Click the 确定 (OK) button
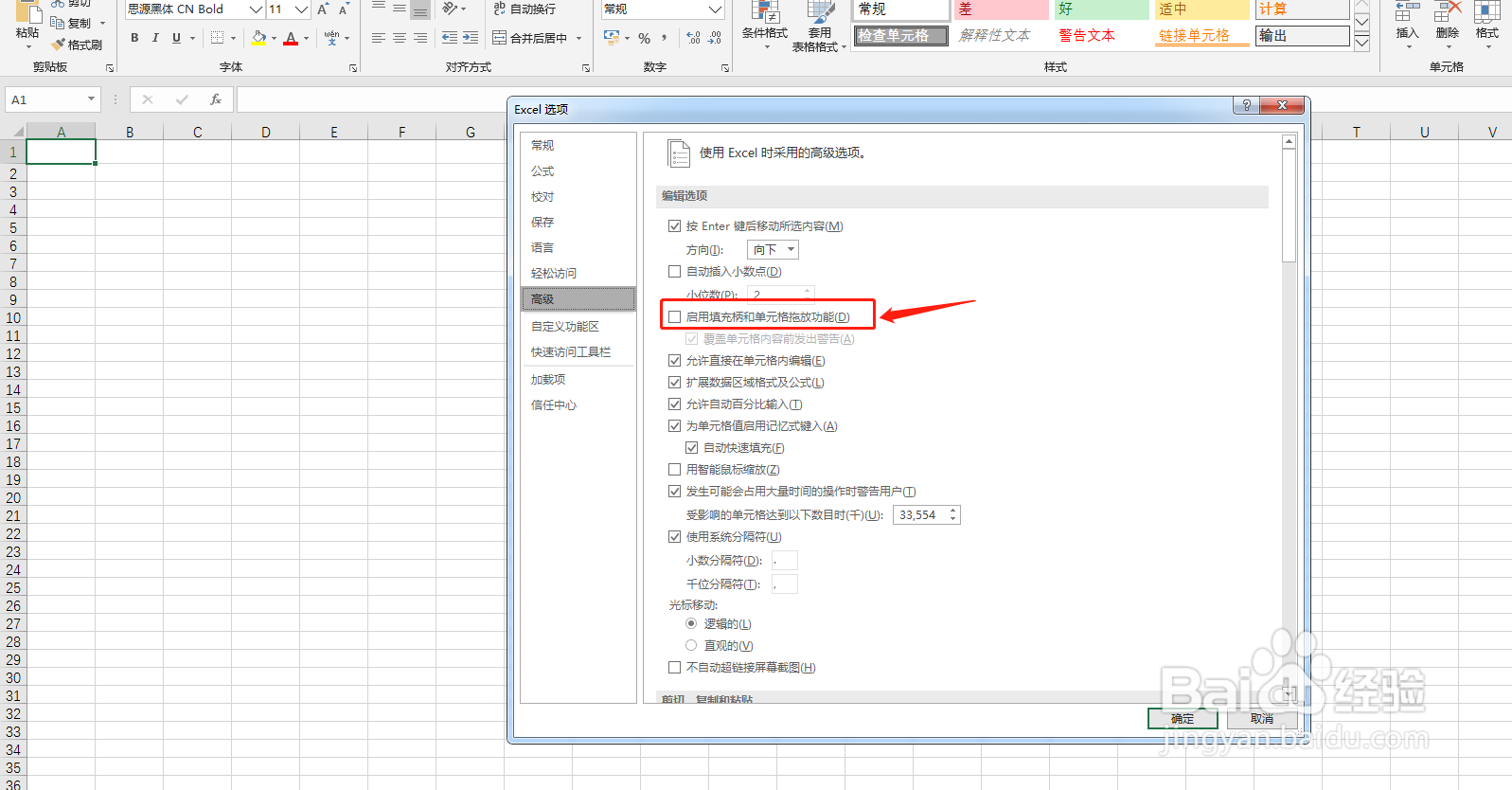 [x=1183, y=719]
